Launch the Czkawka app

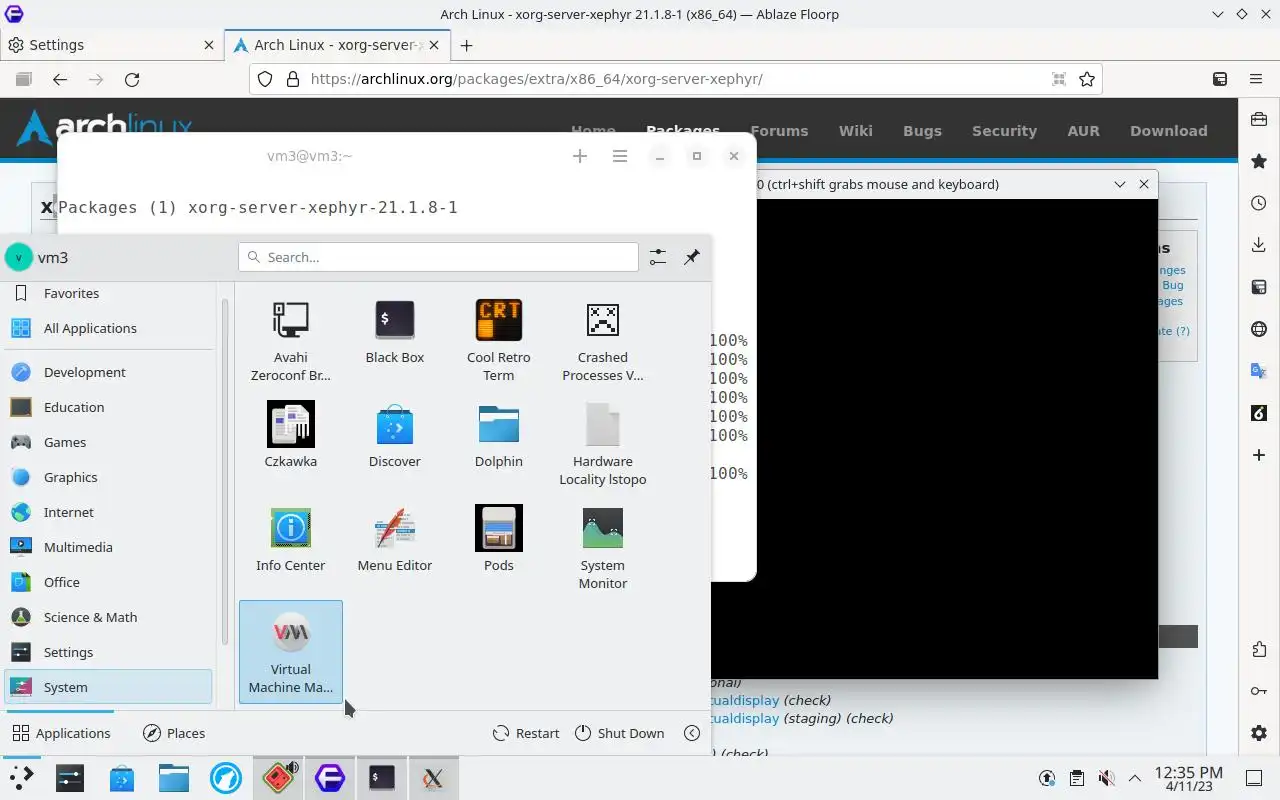coord(290,444)
